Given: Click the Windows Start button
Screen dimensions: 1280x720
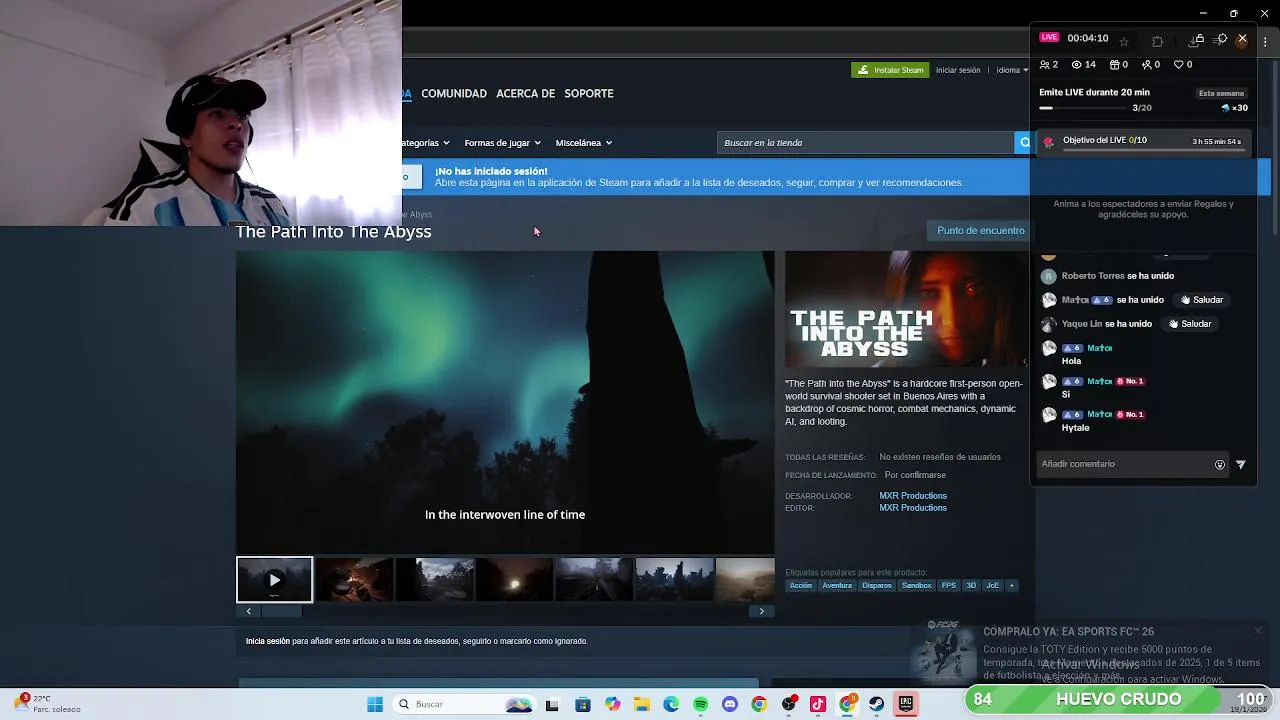Looking at the screenshot, I should point(375,704).
